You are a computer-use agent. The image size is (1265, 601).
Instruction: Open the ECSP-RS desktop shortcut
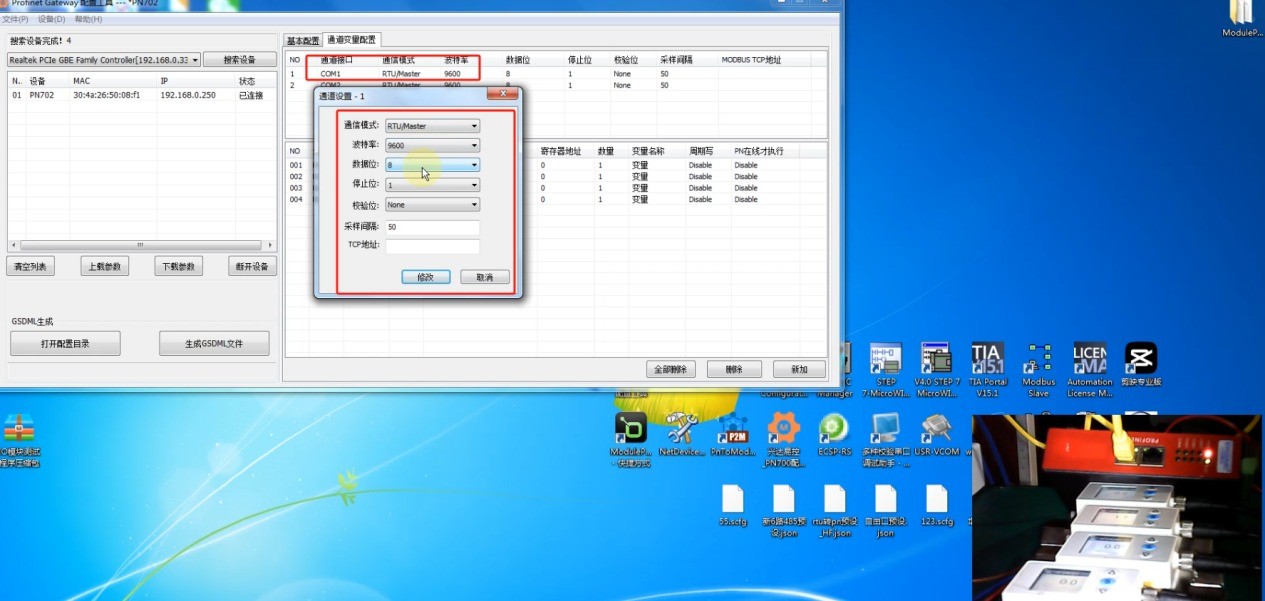coord(834,431)
